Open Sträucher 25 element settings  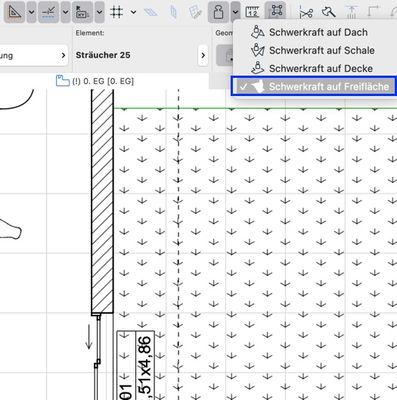(x=103, y=55)
